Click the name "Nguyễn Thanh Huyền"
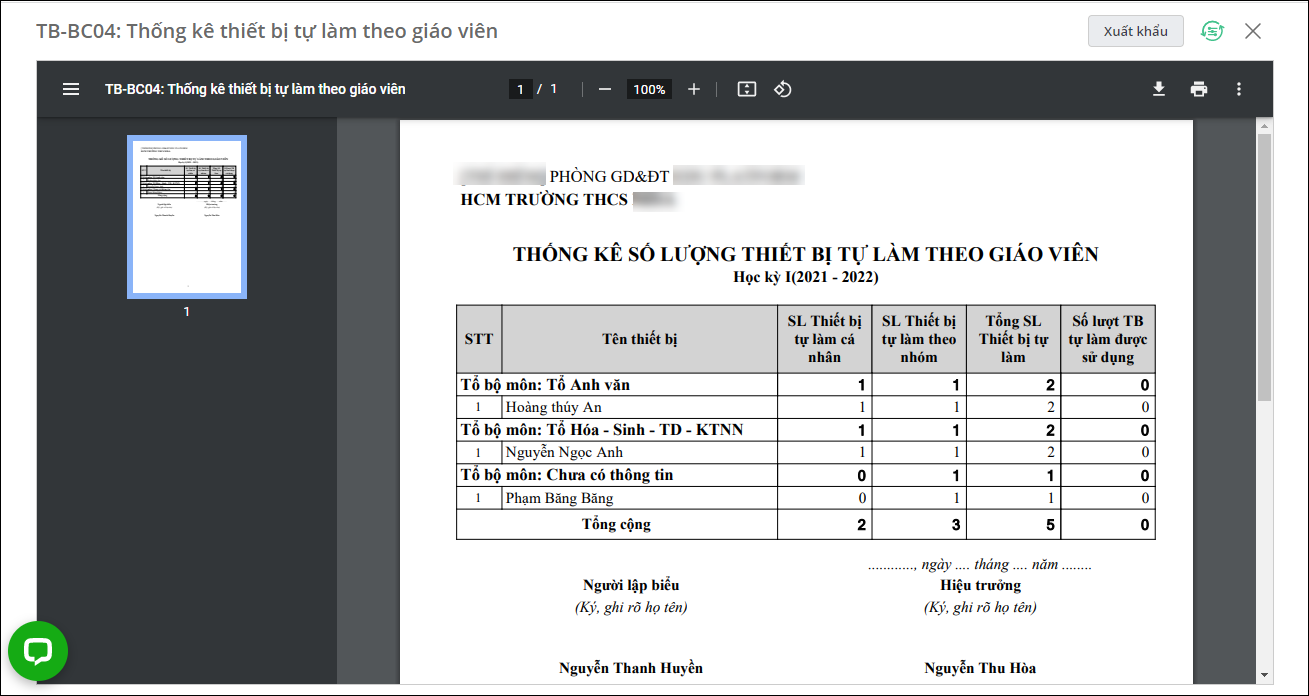This screenshot has height=696, width=1309. click(x=631, y=668)
